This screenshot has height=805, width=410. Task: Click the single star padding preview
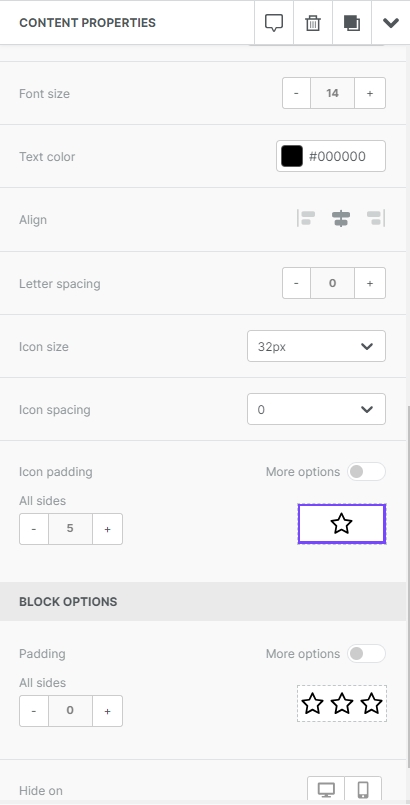pos(341,524)
